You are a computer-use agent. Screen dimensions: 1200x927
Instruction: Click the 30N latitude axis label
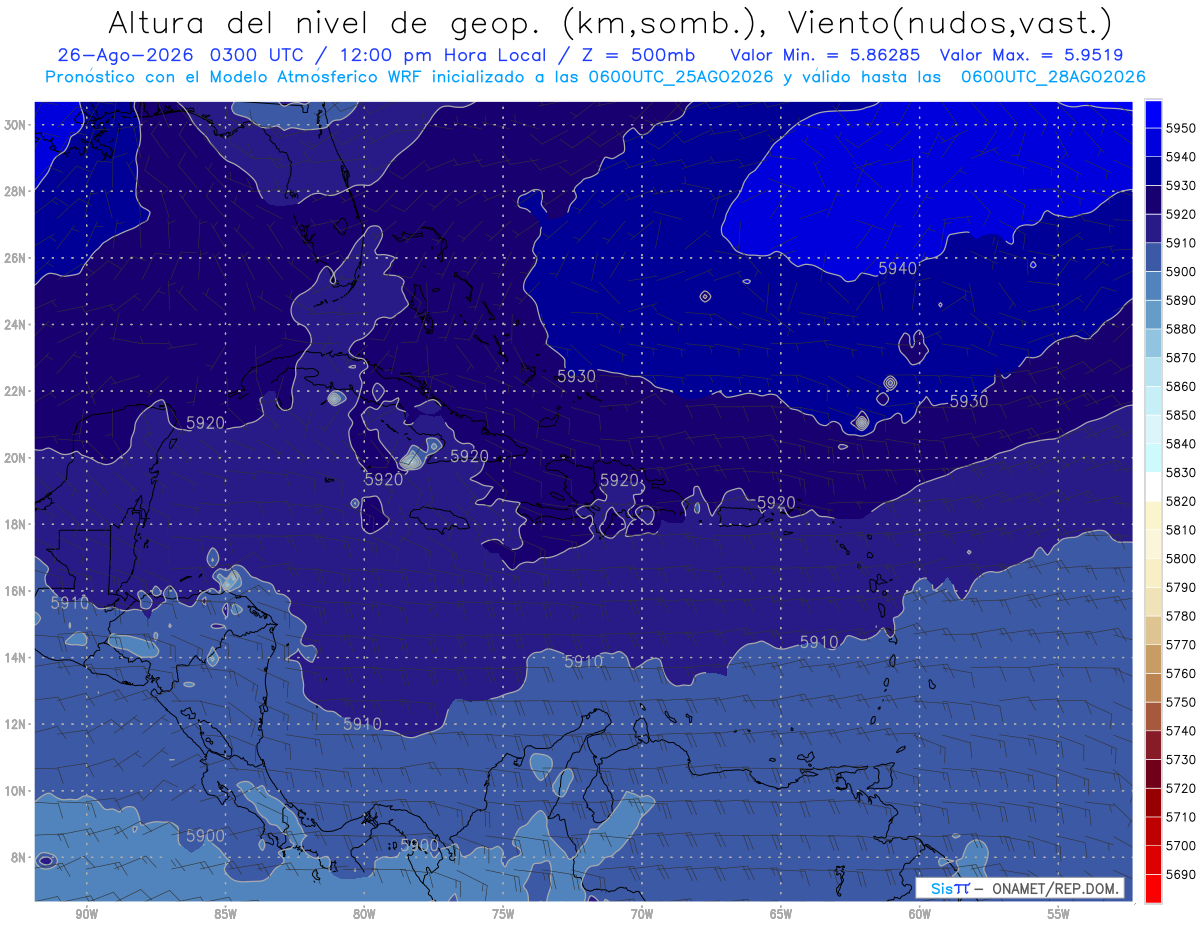16,124
